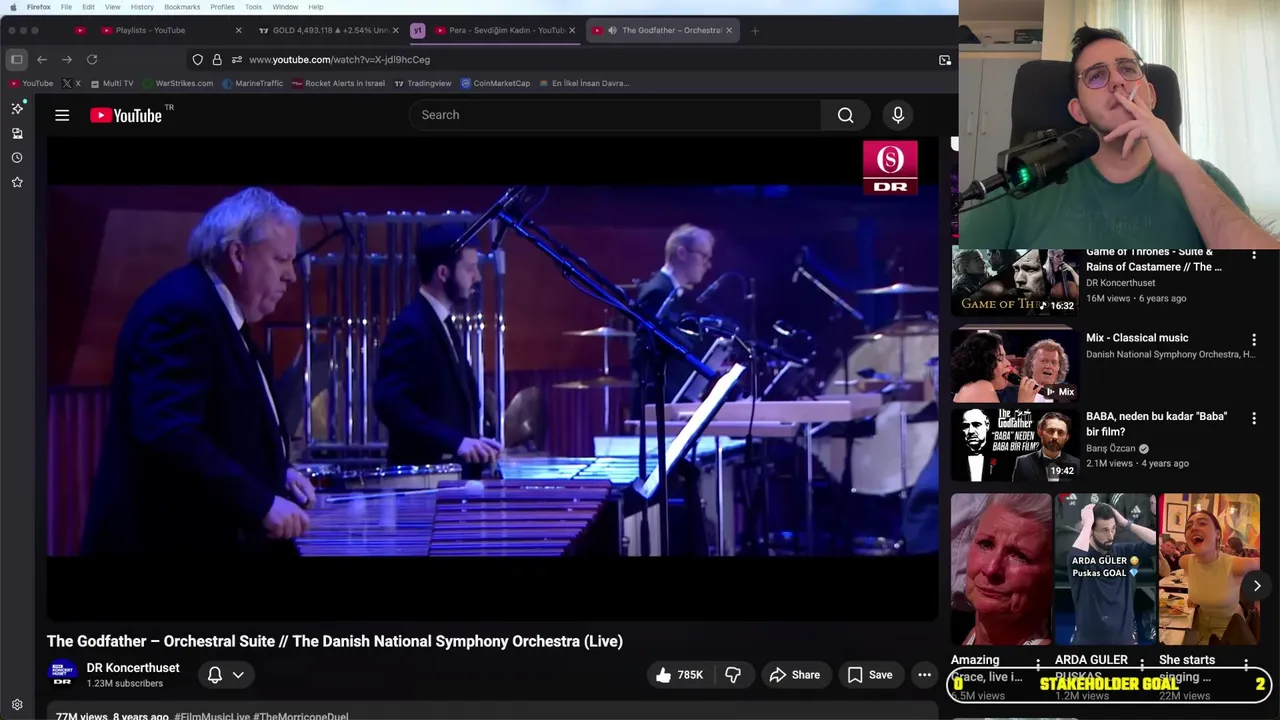Image resolution: width=1280 pixels, height=720 pixels.
Task: Open synced tabs icon in Firefox sidebar
Action: coord(17,133)
